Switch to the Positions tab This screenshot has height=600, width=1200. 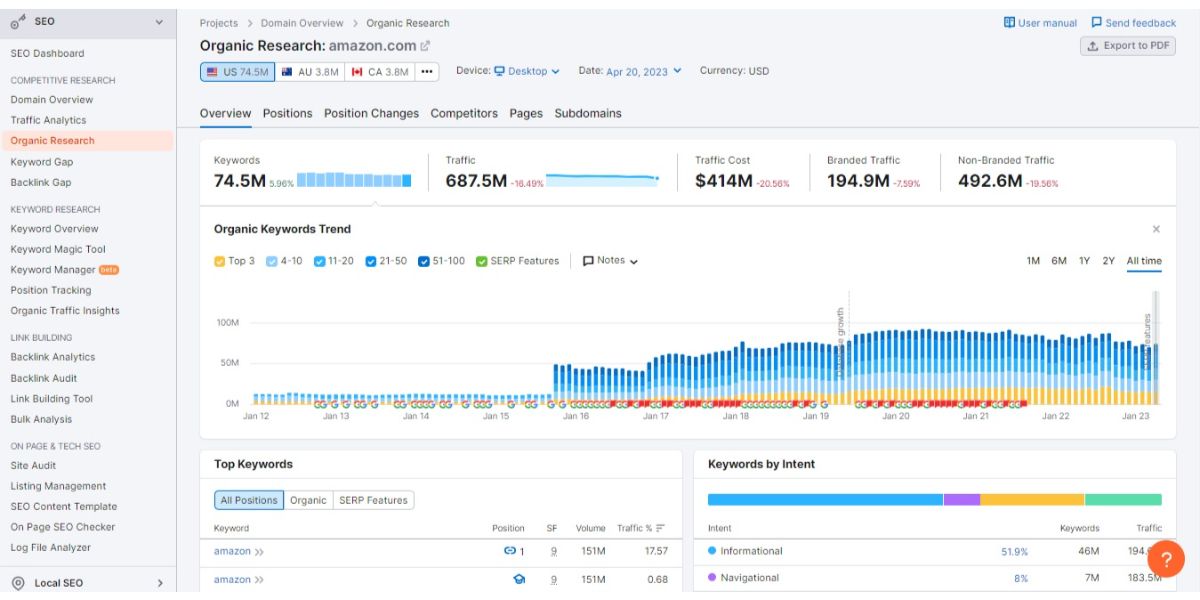tap(287, 113)
